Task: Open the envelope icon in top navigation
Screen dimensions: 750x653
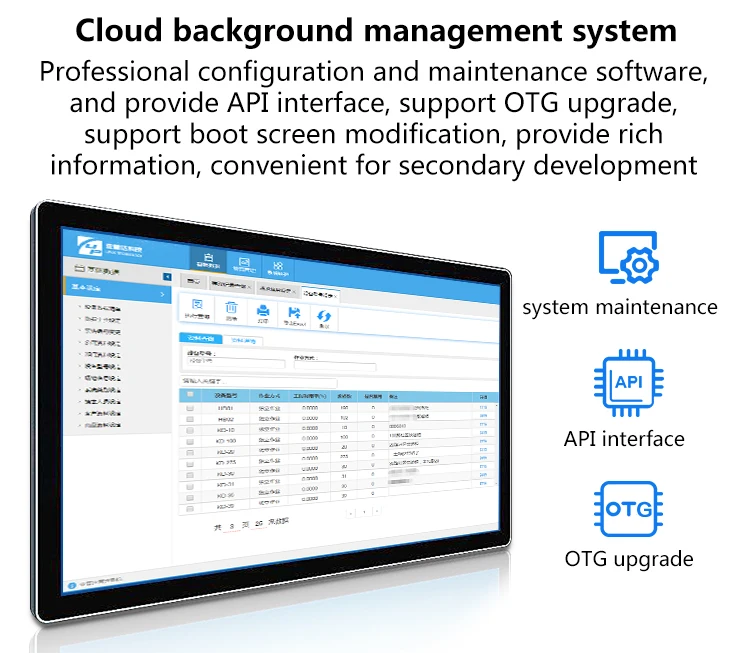Action: pyautogui.click(x=244, y=264)
